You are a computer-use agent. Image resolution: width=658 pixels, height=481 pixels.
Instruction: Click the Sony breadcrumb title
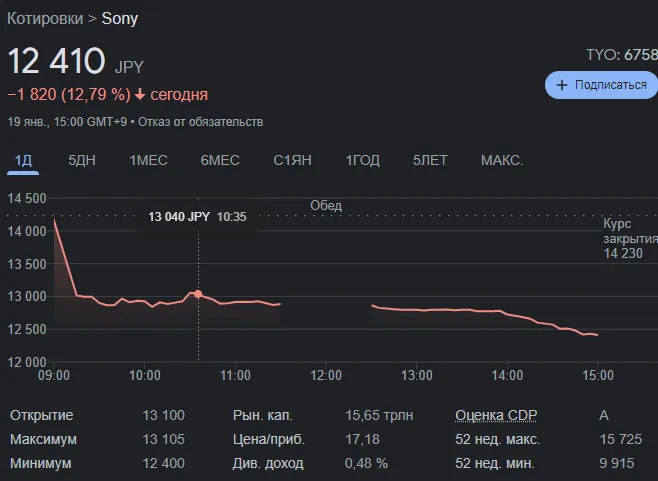[x=120, y=18]
